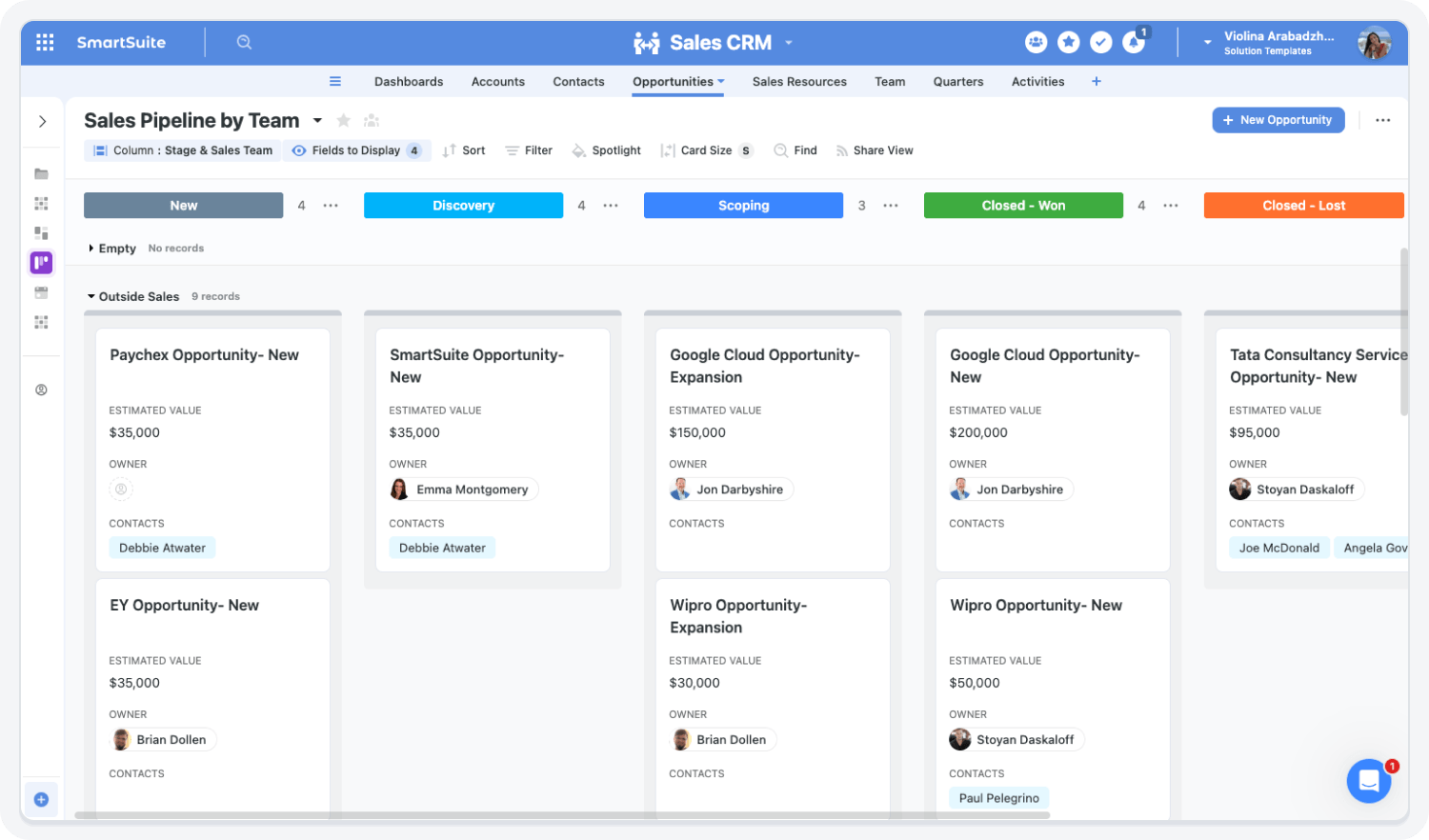Open the tasks checkmark icon in header

click(x=1100, y=42)
